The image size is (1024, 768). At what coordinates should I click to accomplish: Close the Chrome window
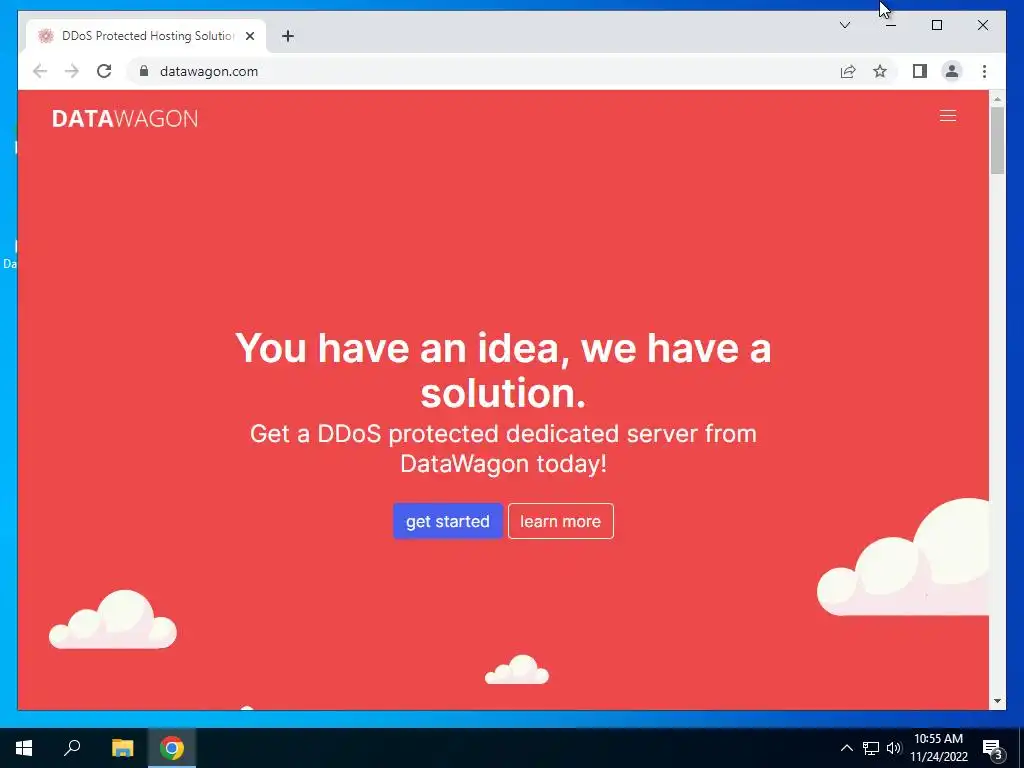982,25
